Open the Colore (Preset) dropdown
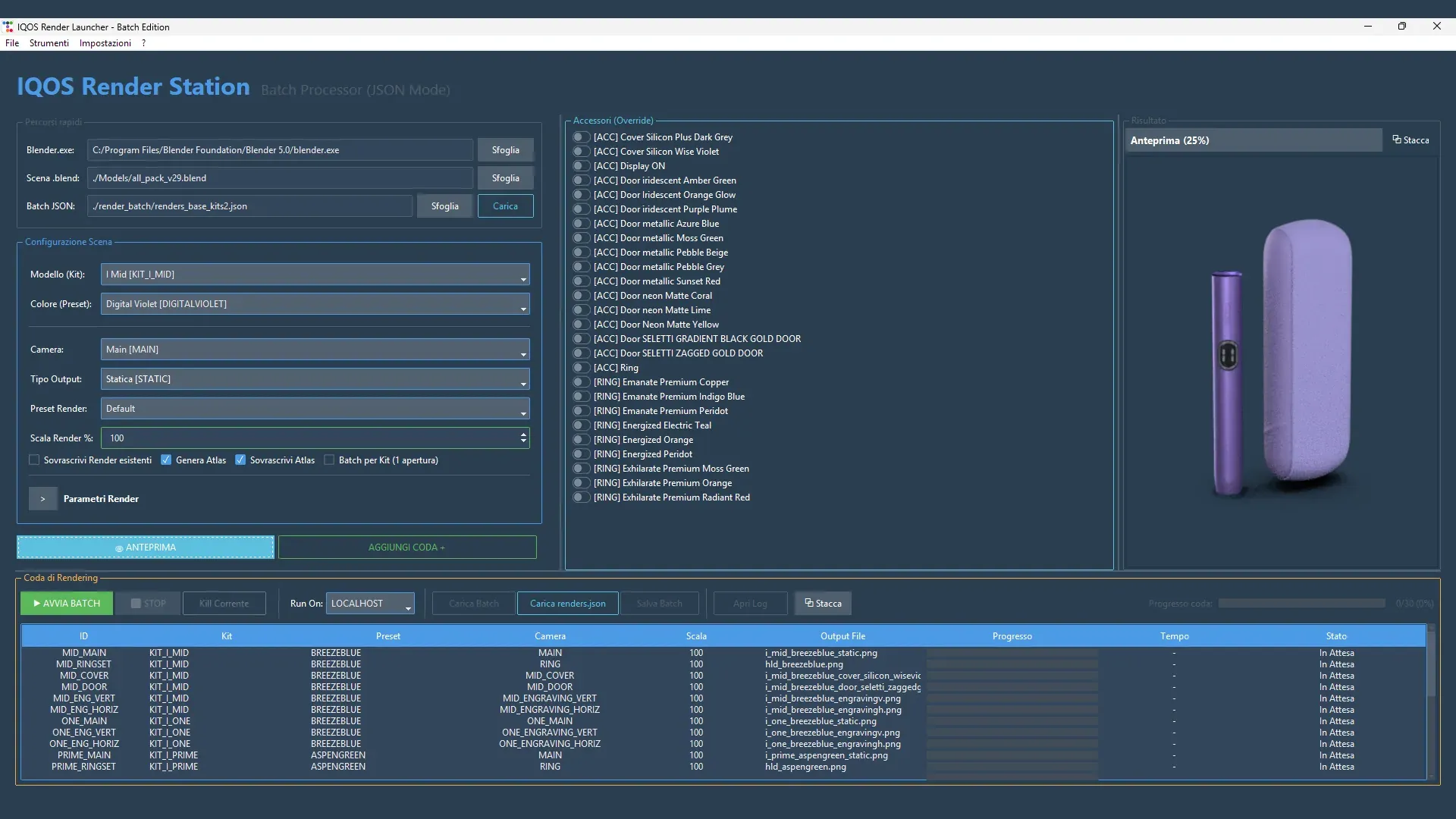The image size is (1456, 819). click(x=315, y=304)
